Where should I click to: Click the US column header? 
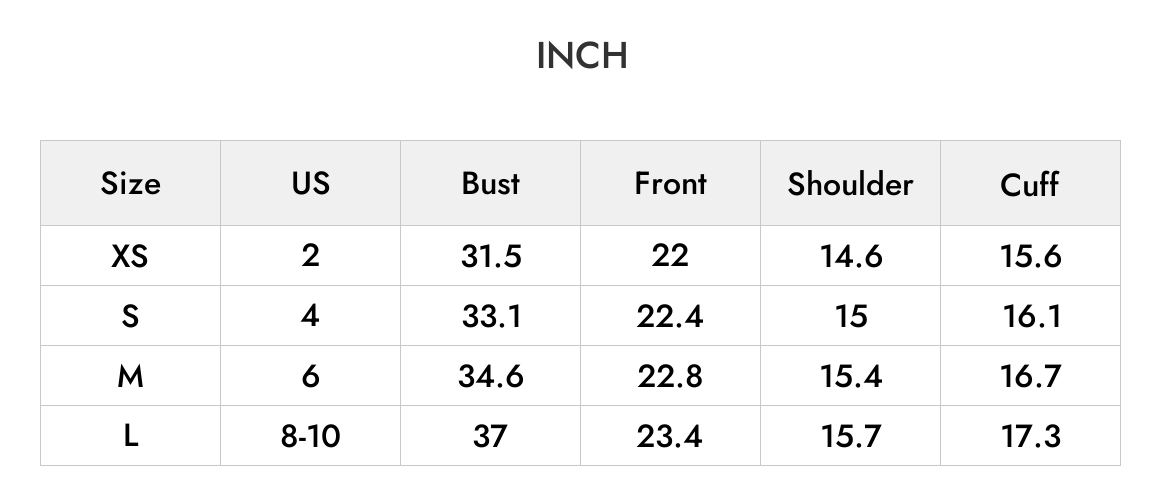(x=311, y=183)
